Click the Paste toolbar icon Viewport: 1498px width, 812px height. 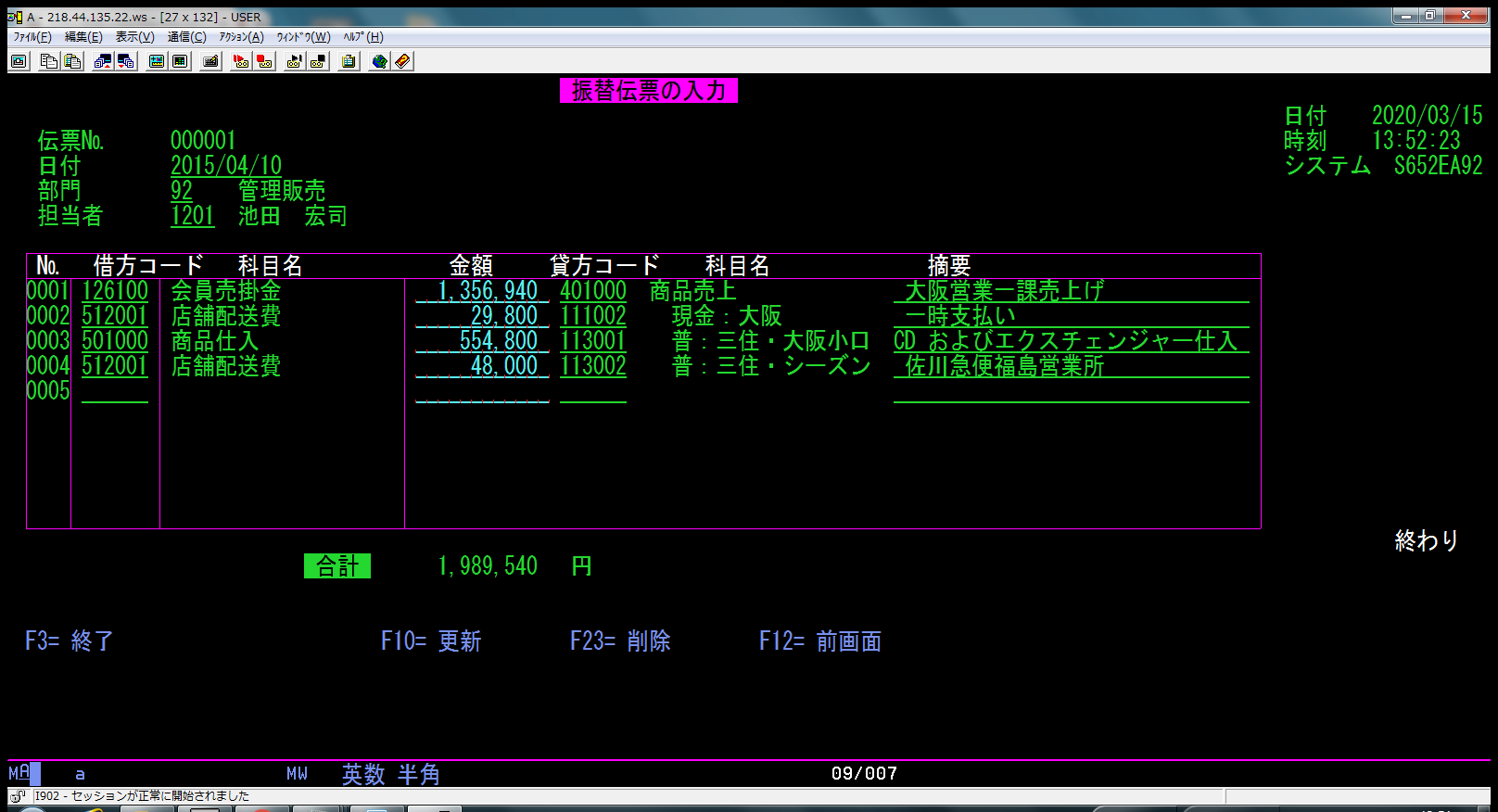pos(72,61)
